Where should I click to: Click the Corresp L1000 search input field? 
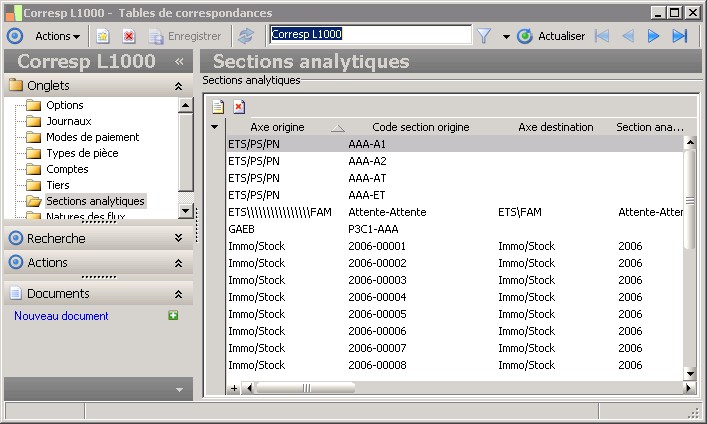point(370,34)
